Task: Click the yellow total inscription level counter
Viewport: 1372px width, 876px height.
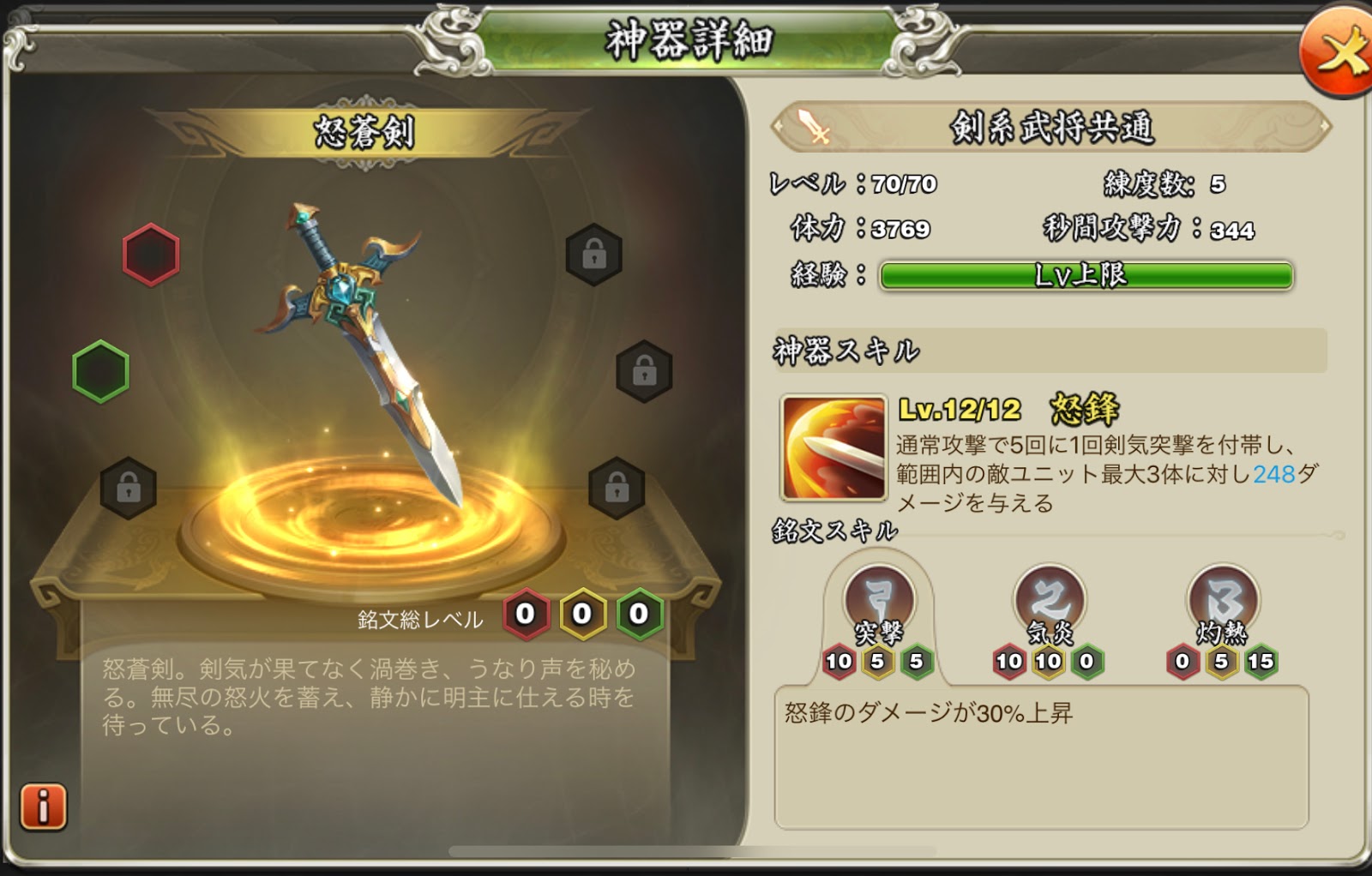Action: tap(582, 614)
